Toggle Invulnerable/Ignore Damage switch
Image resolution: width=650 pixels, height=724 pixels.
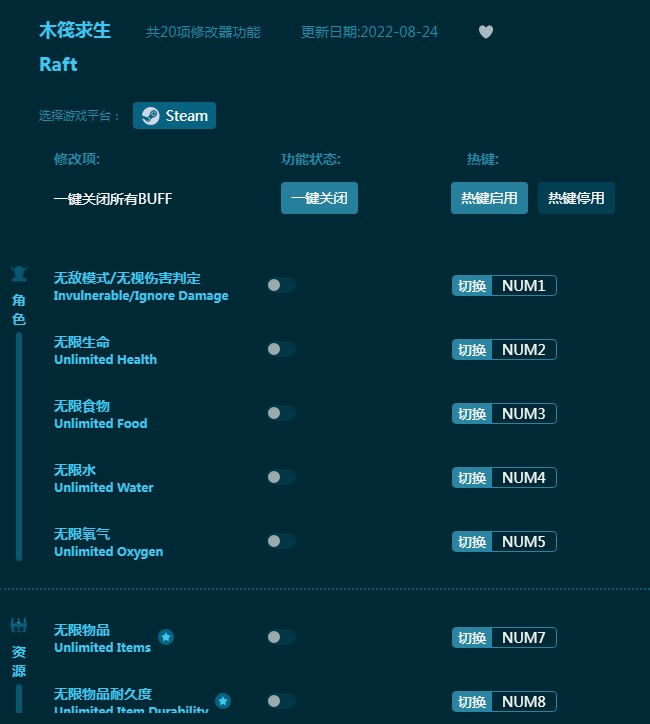(281, 285)
